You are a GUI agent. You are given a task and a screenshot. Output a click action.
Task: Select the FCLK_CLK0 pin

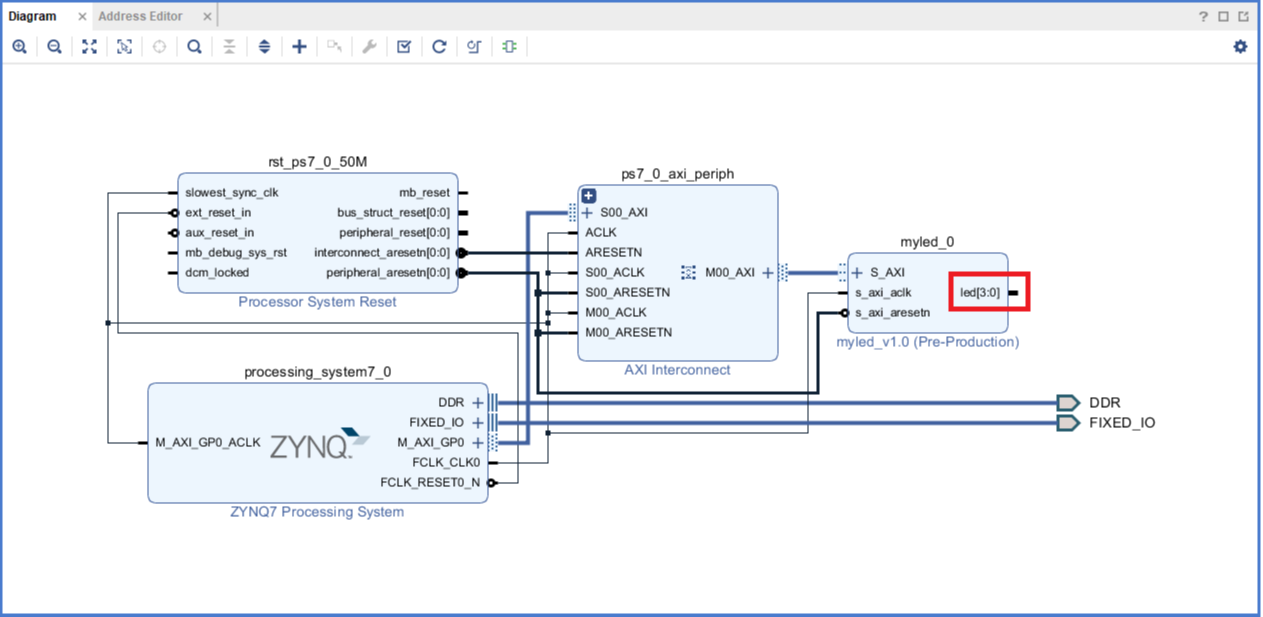tap(446, 462)
